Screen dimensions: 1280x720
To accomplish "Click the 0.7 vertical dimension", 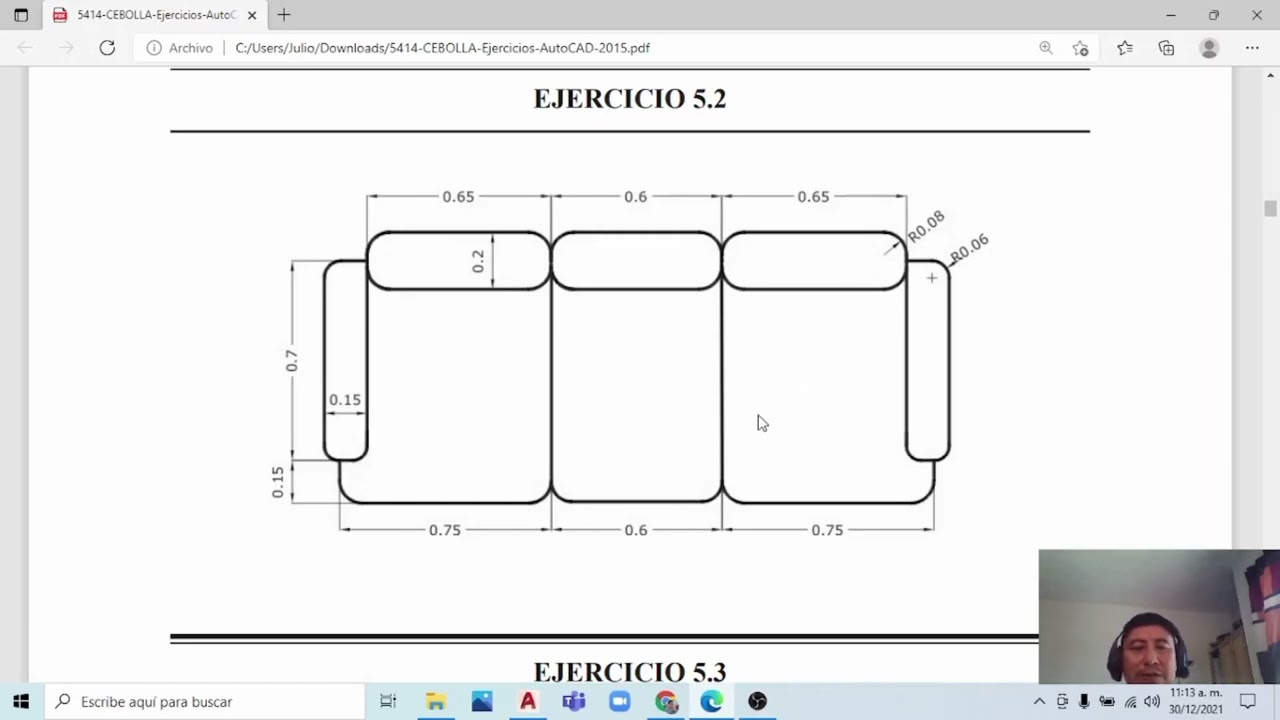I will pos(291,361).
